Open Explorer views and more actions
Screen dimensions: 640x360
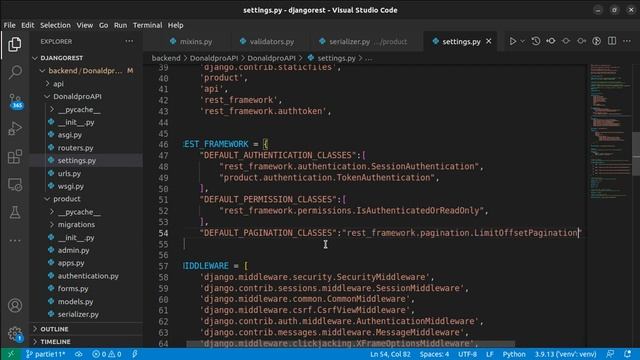click(129, 41)
